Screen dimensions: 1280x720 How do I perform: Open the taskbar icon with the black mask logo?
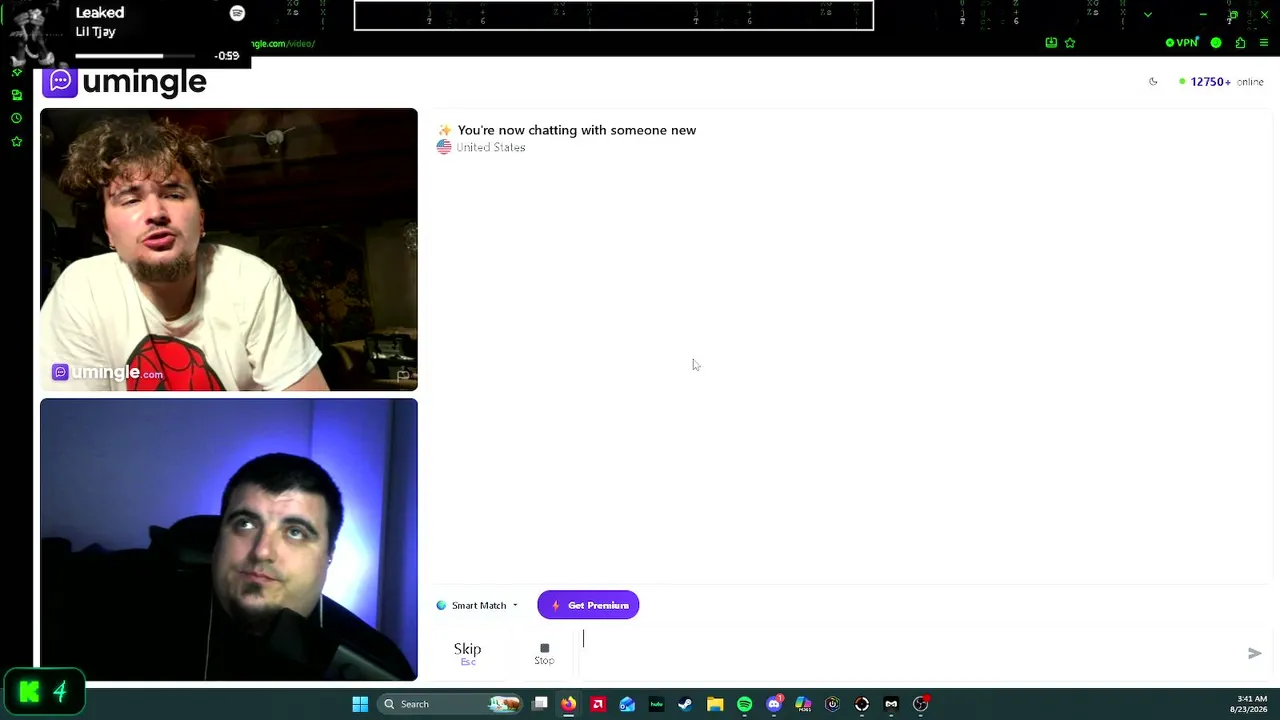click(x=891, y=704)
